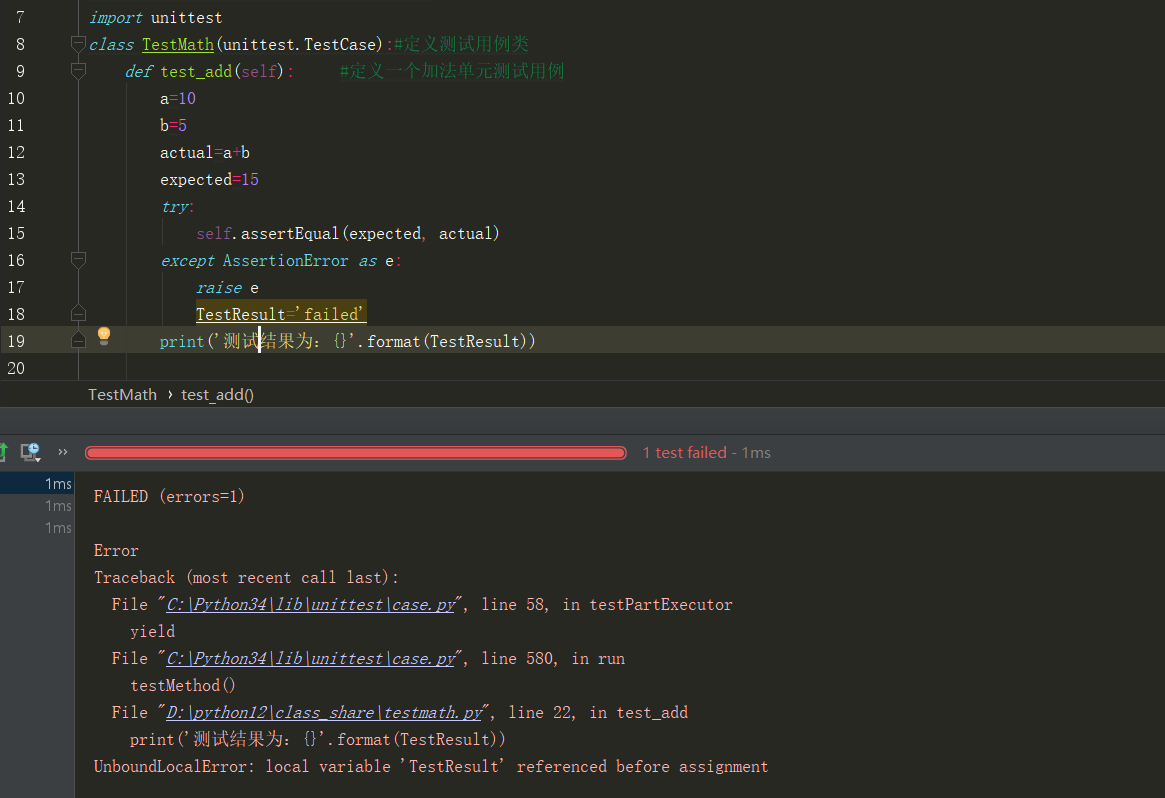Show hidden toolbar actions via double chevron
Viewport: 1165px width, 798px height.
click(63, 452)
